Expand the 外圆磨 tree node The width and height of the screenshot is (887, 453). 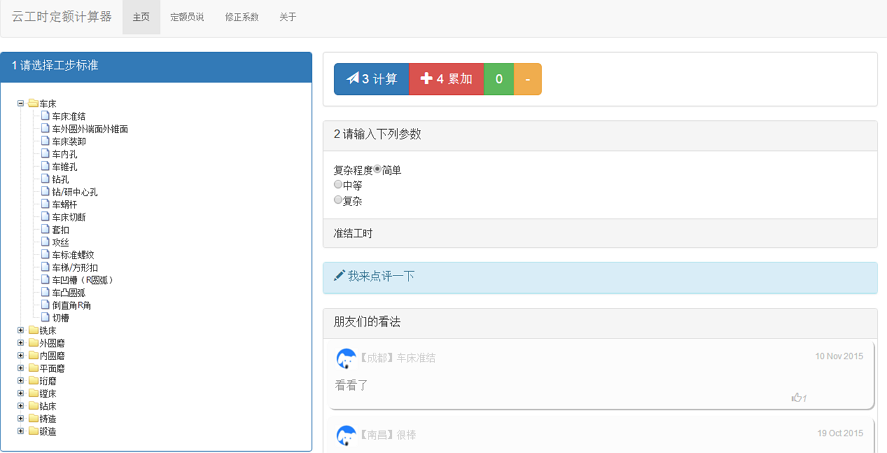20,343
